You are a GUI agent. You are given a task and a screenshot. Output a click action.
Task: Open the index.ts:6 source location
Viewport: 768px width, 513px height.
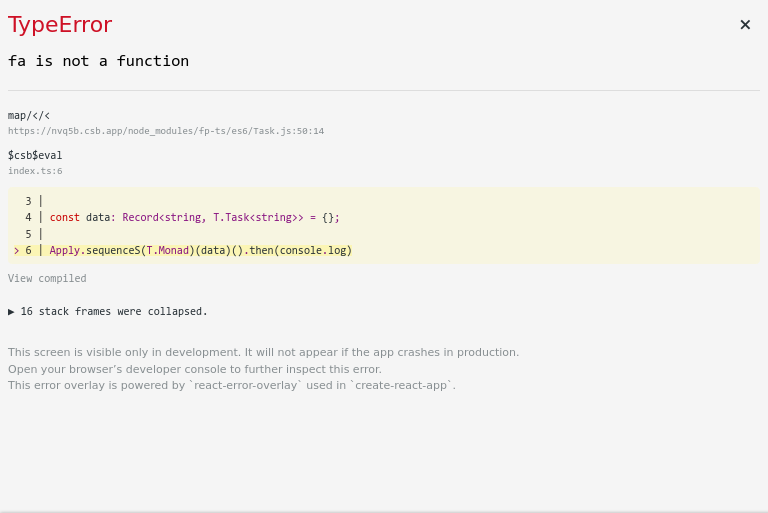coord(35,171)
